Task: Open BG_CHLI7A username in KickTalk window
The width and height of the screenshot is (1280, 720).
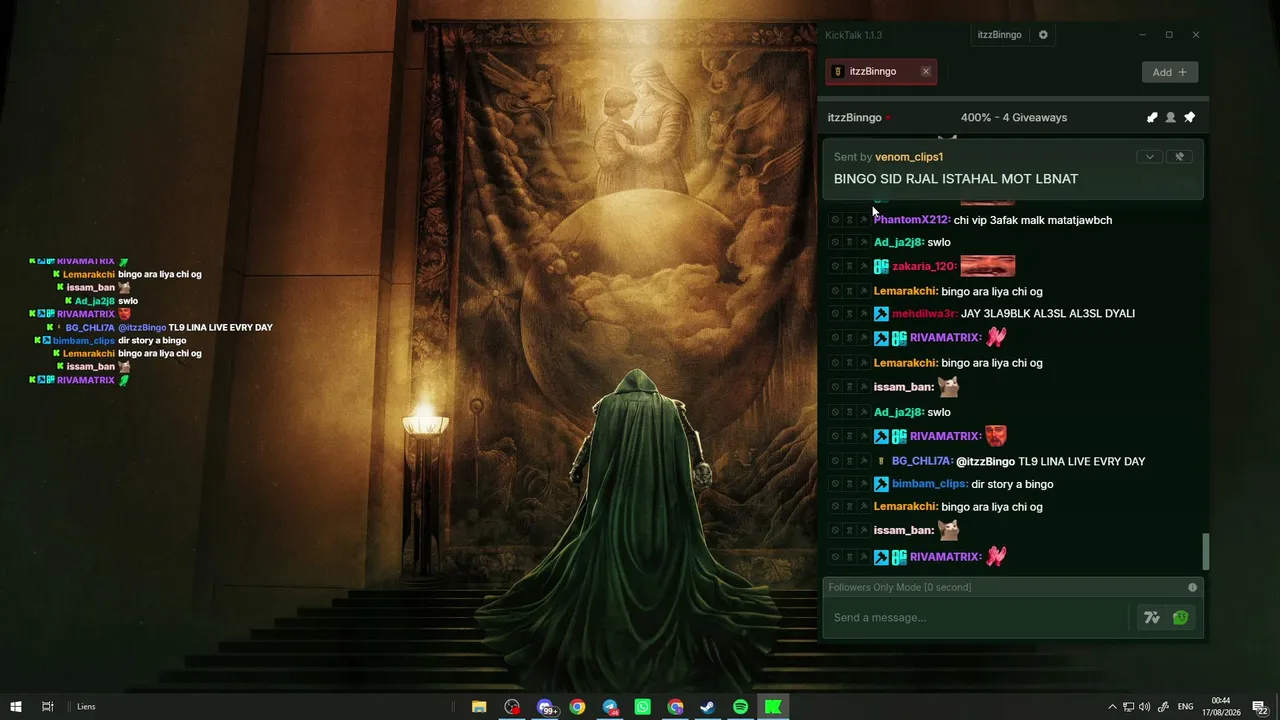Action: point(922,461)
